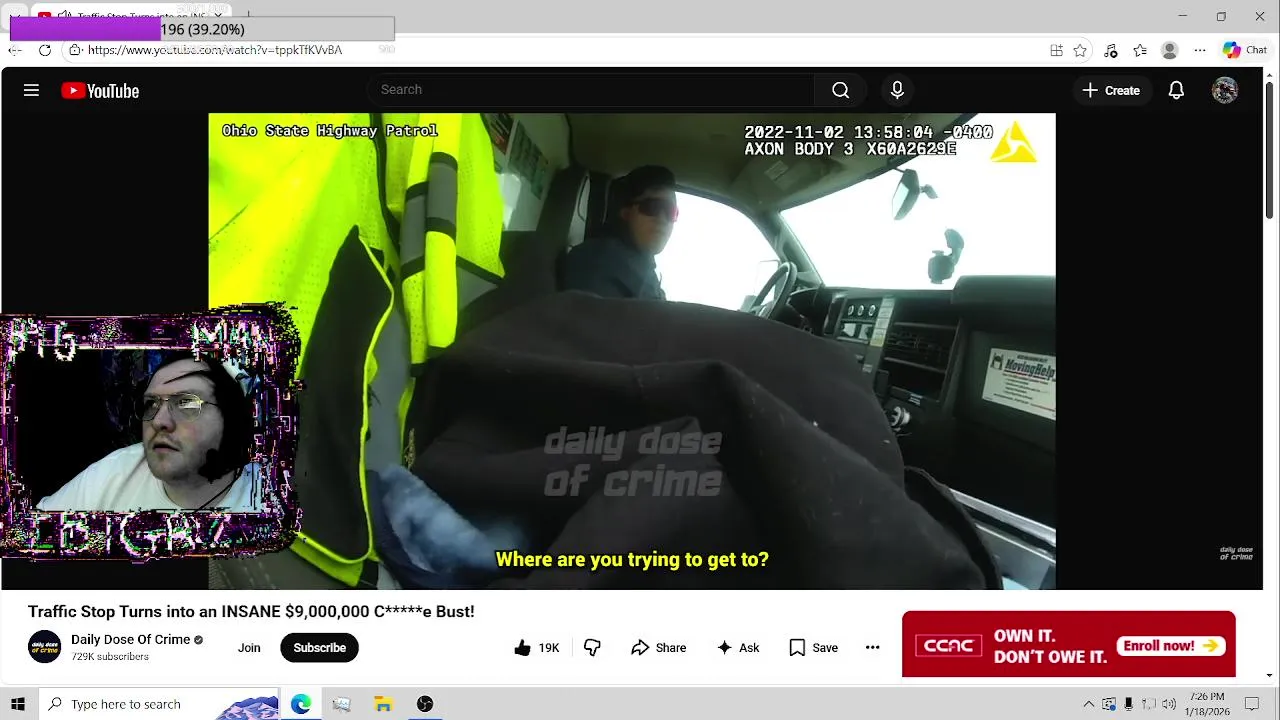1280x720 pixels.
Task: Open the Edge browser profile icon
Action: point(1169,50)
